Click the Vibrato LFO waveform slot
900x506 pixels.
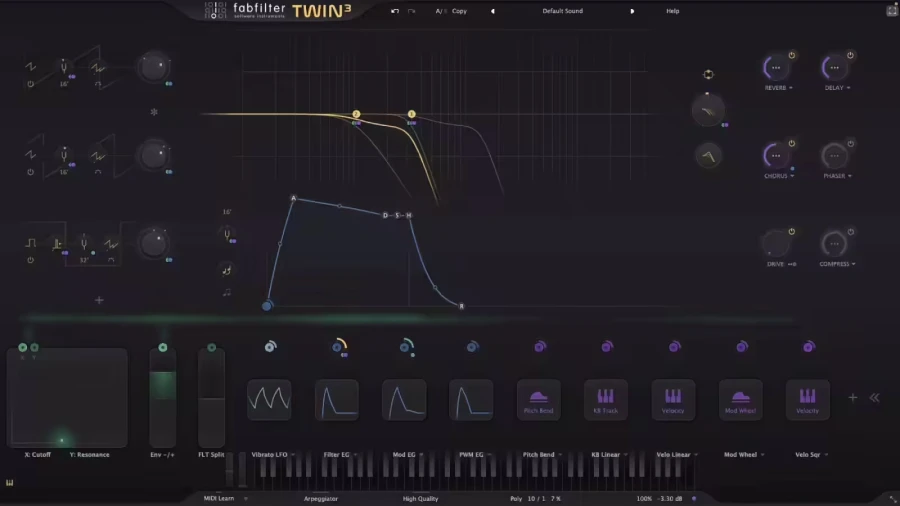tap(269, 399)
